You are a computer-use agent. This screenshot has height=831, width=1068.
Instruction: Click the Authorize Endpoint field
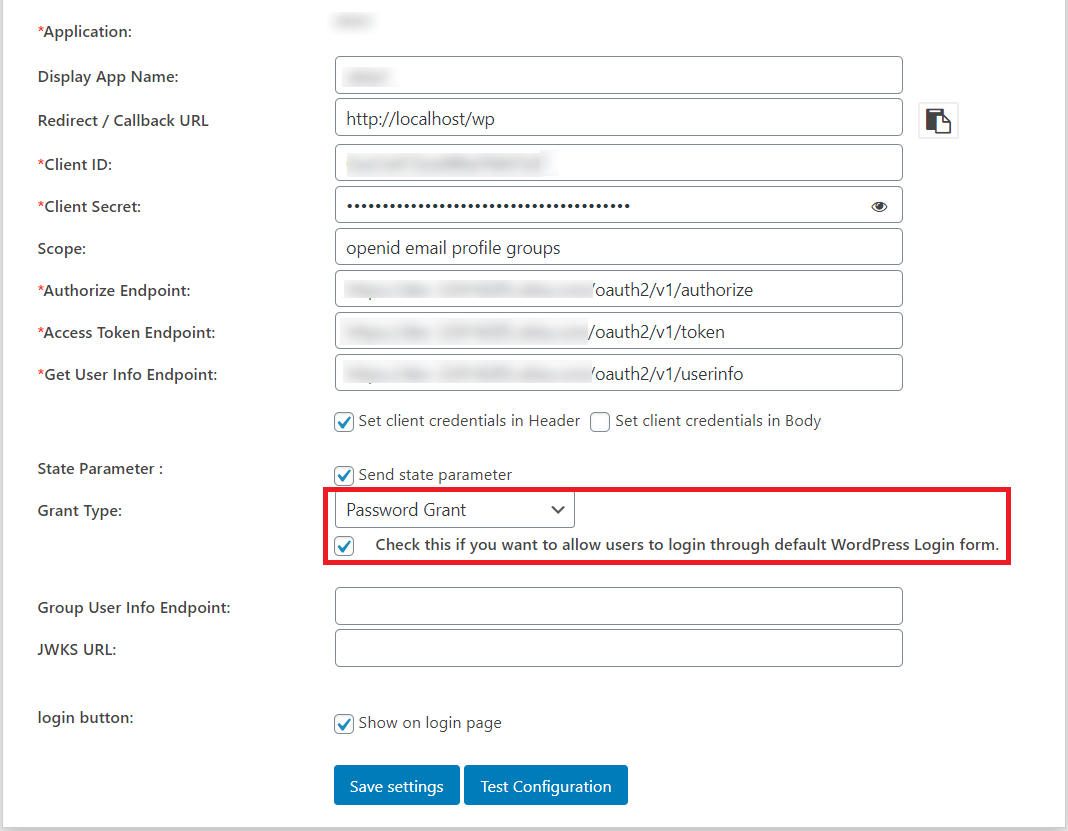point(618,289)
